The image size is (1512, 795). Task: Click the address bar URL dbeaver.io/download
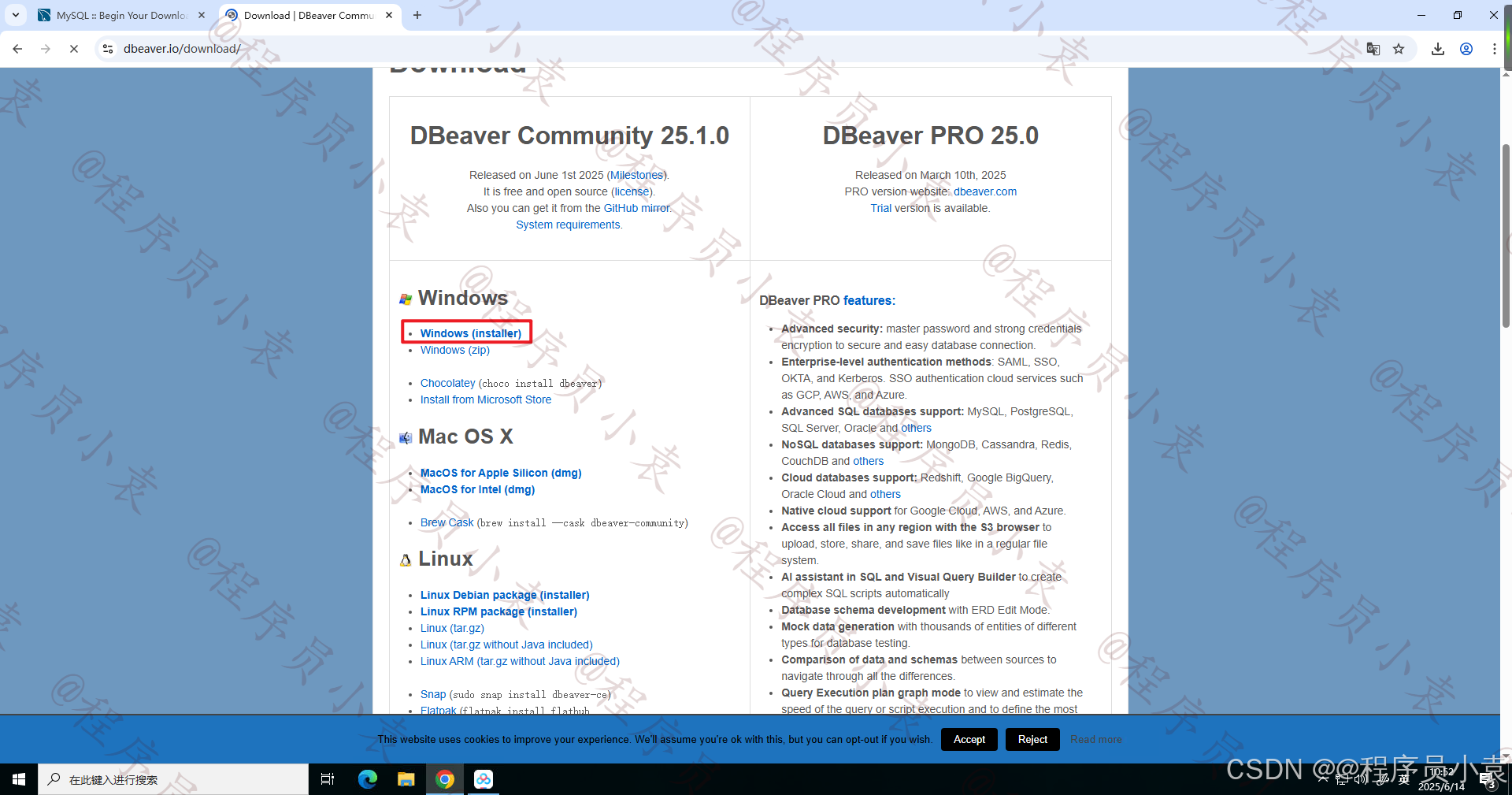tap(182, 49)
